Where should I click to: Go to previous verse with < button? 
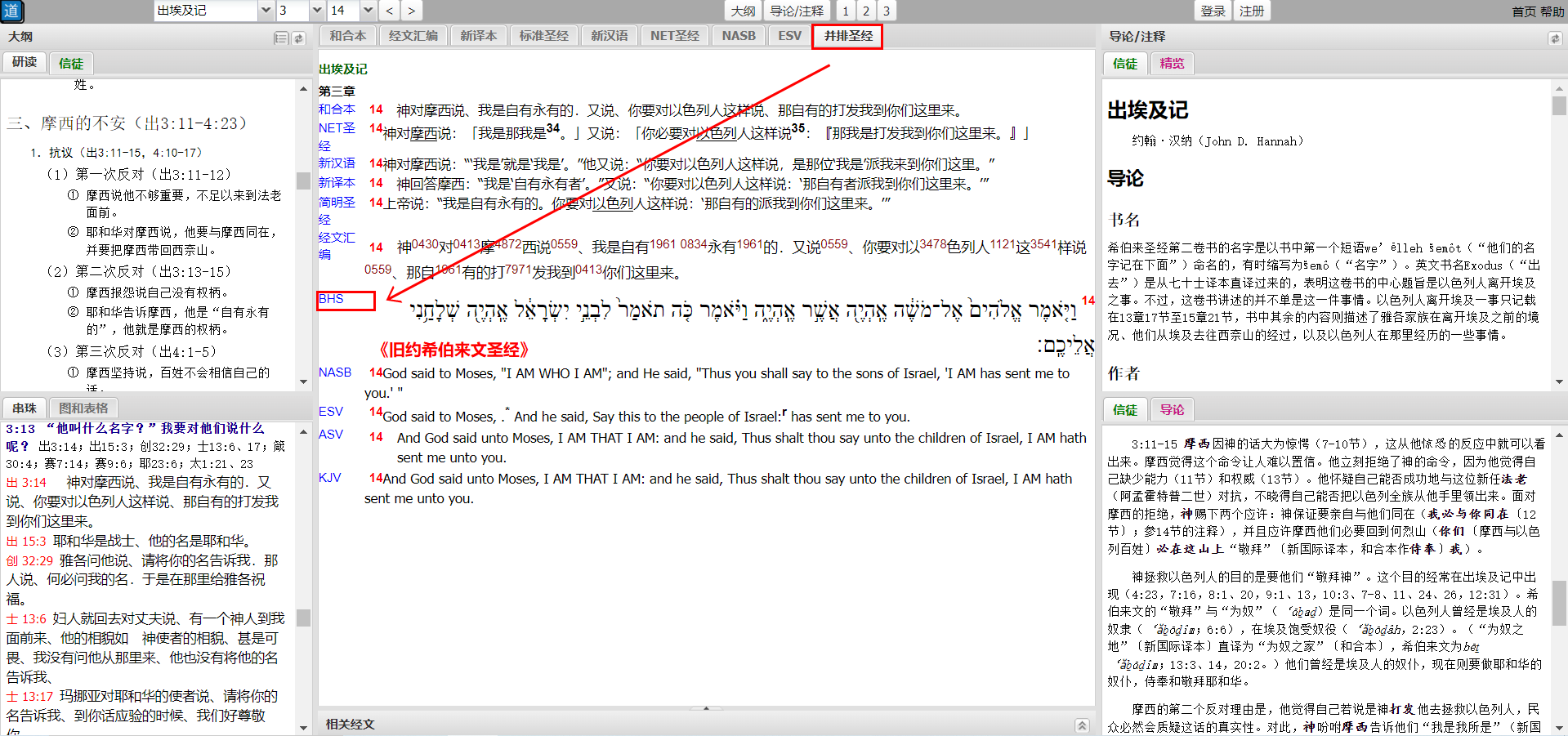(390, 11)
